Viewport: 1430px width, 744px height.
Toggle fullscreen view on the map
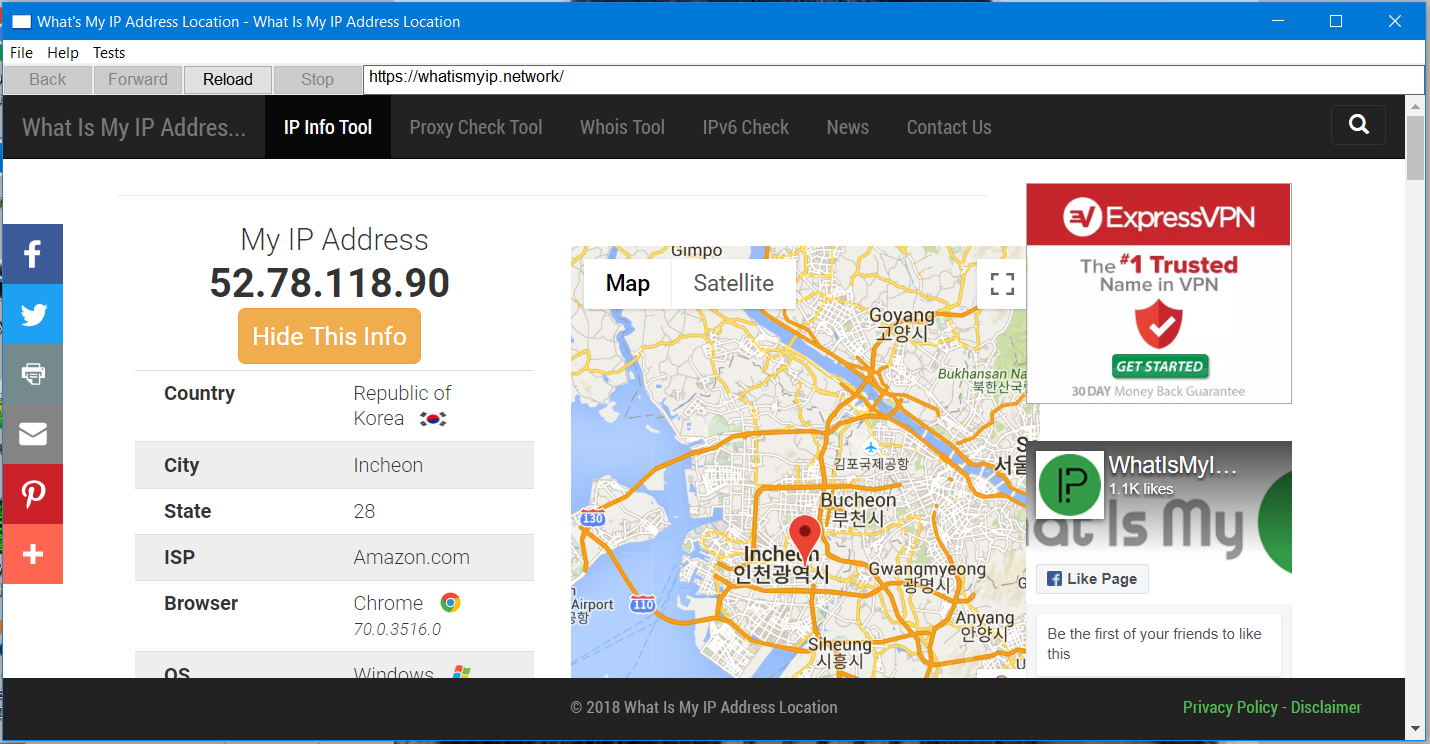[1002, 284]
